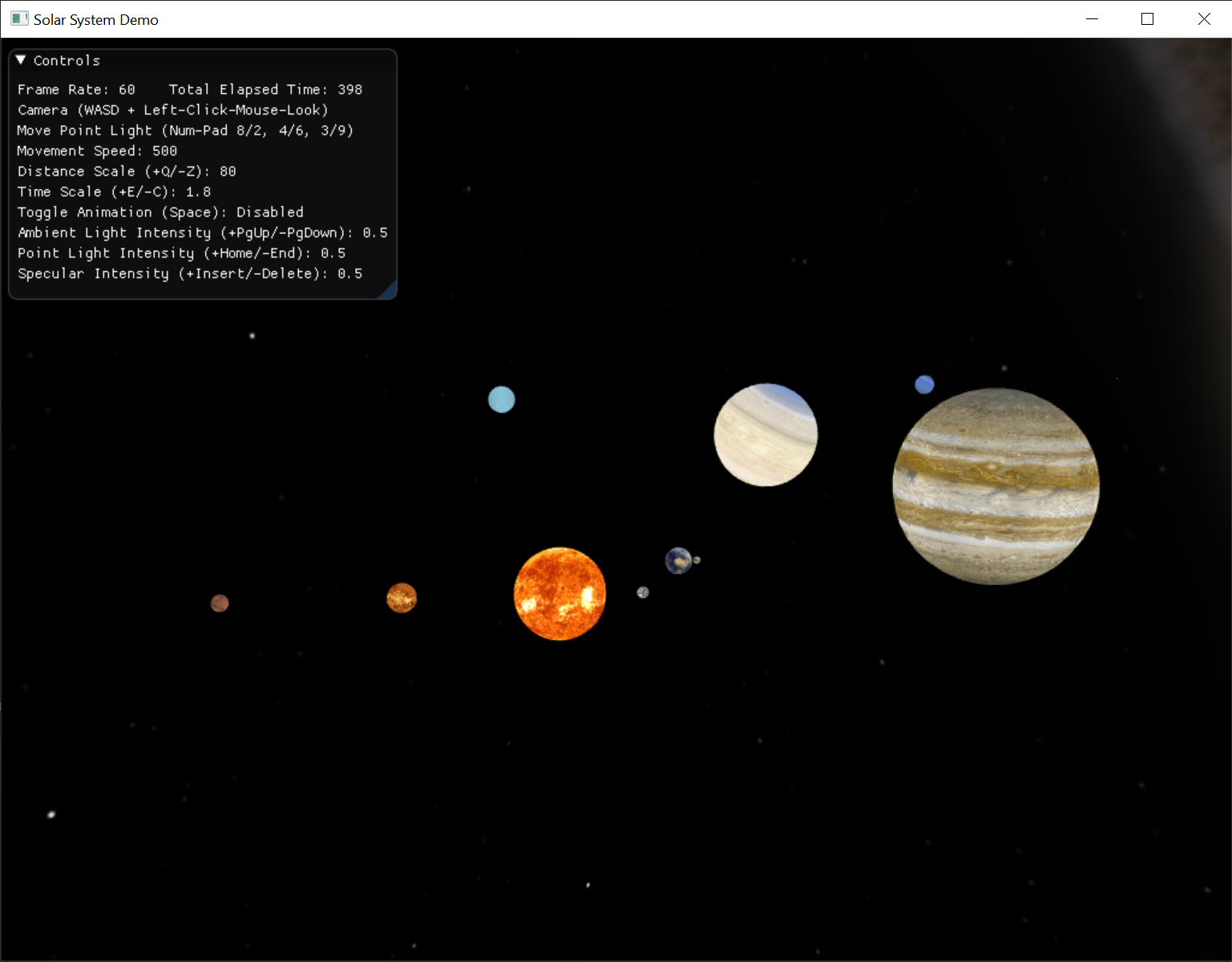Click the small gray Mercury planet
This screenshot has height=962, width=1232.
coord(643,592)
